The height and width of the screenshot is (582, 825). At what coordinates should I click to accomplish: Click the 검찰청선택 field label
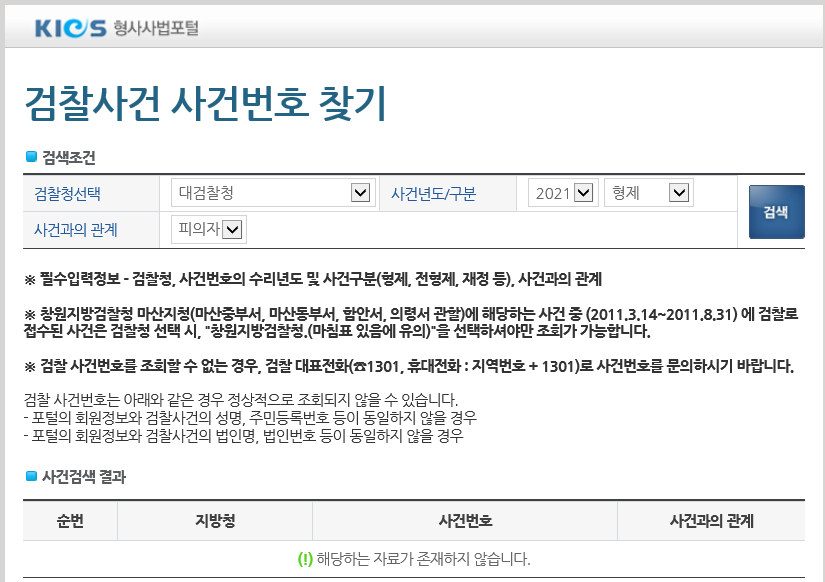point(68,194)
